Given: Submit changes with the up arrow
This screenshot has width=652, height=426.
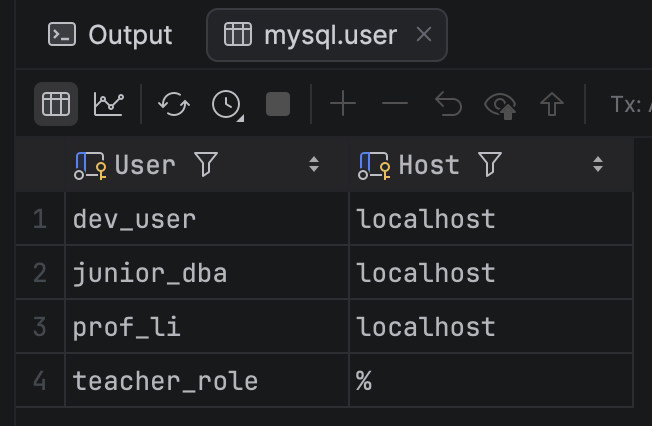Looking at the screenshot, I should 552,104.
